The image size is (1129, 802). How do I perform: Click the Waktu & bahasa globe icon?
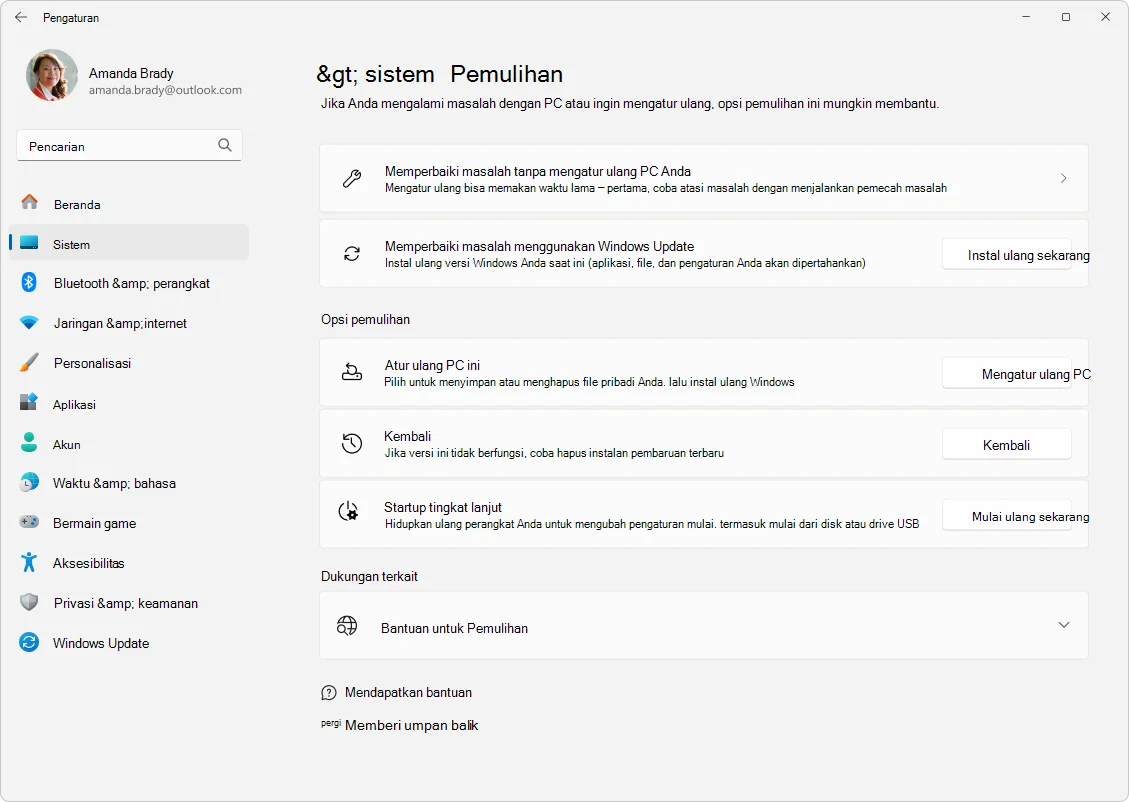pos(29,482)
